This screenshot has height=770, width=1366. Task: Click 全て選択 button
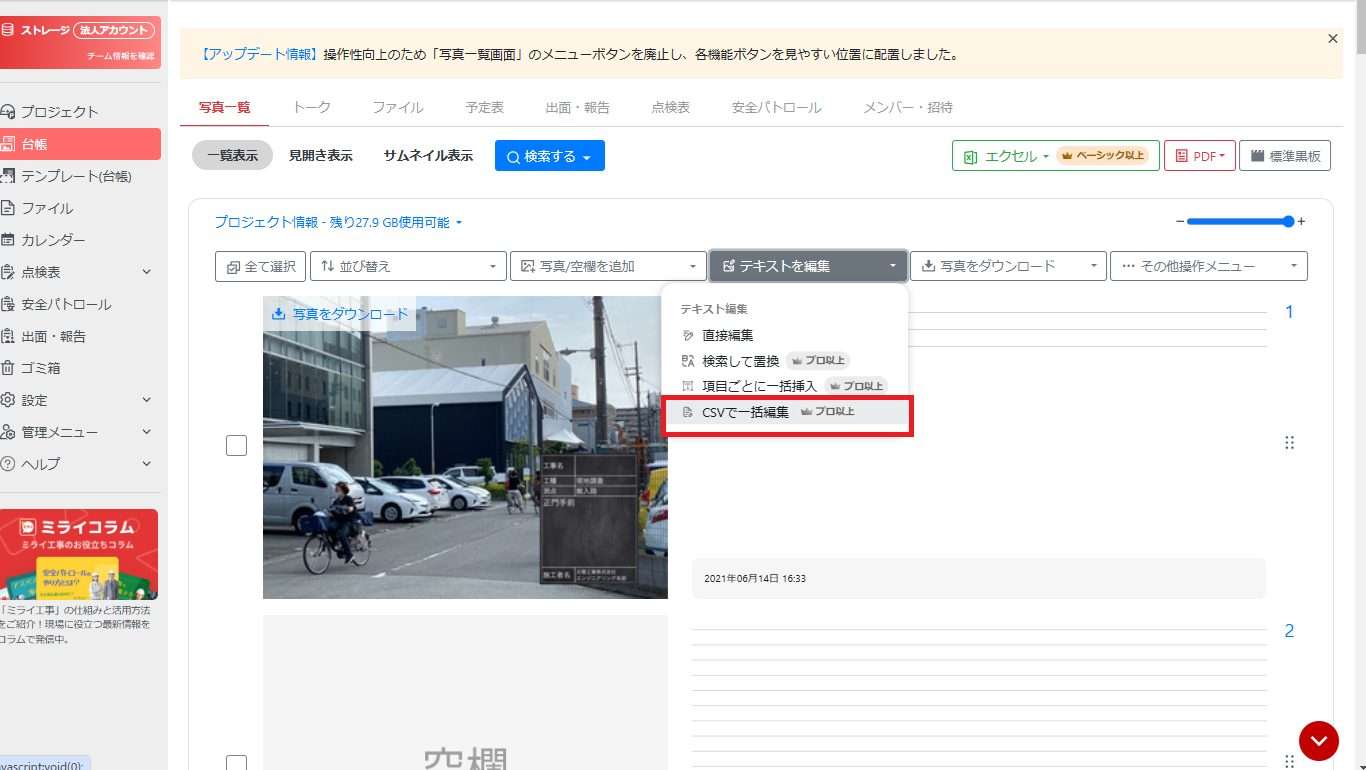(261, 266)
